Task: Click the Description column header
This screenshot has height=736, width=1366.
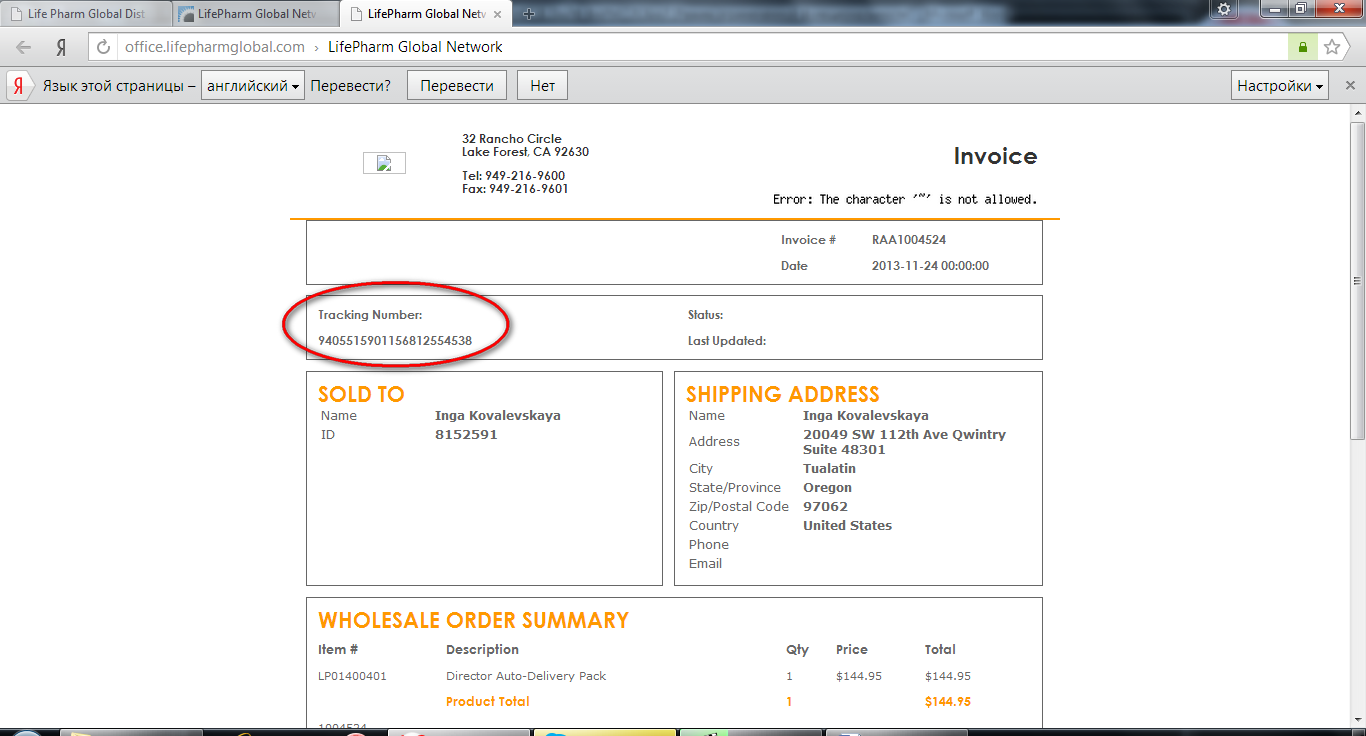Action: click(482, 650)
